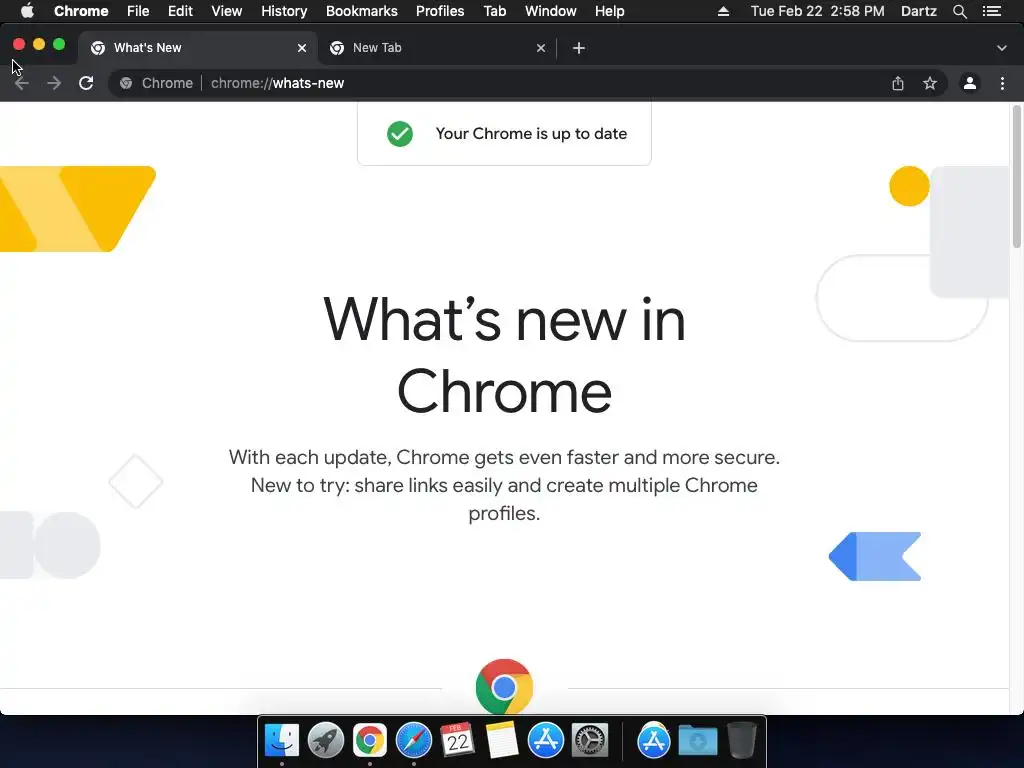Open Chrome's three-dot menu
The image size is (1024, 768).
(1002, 83)
